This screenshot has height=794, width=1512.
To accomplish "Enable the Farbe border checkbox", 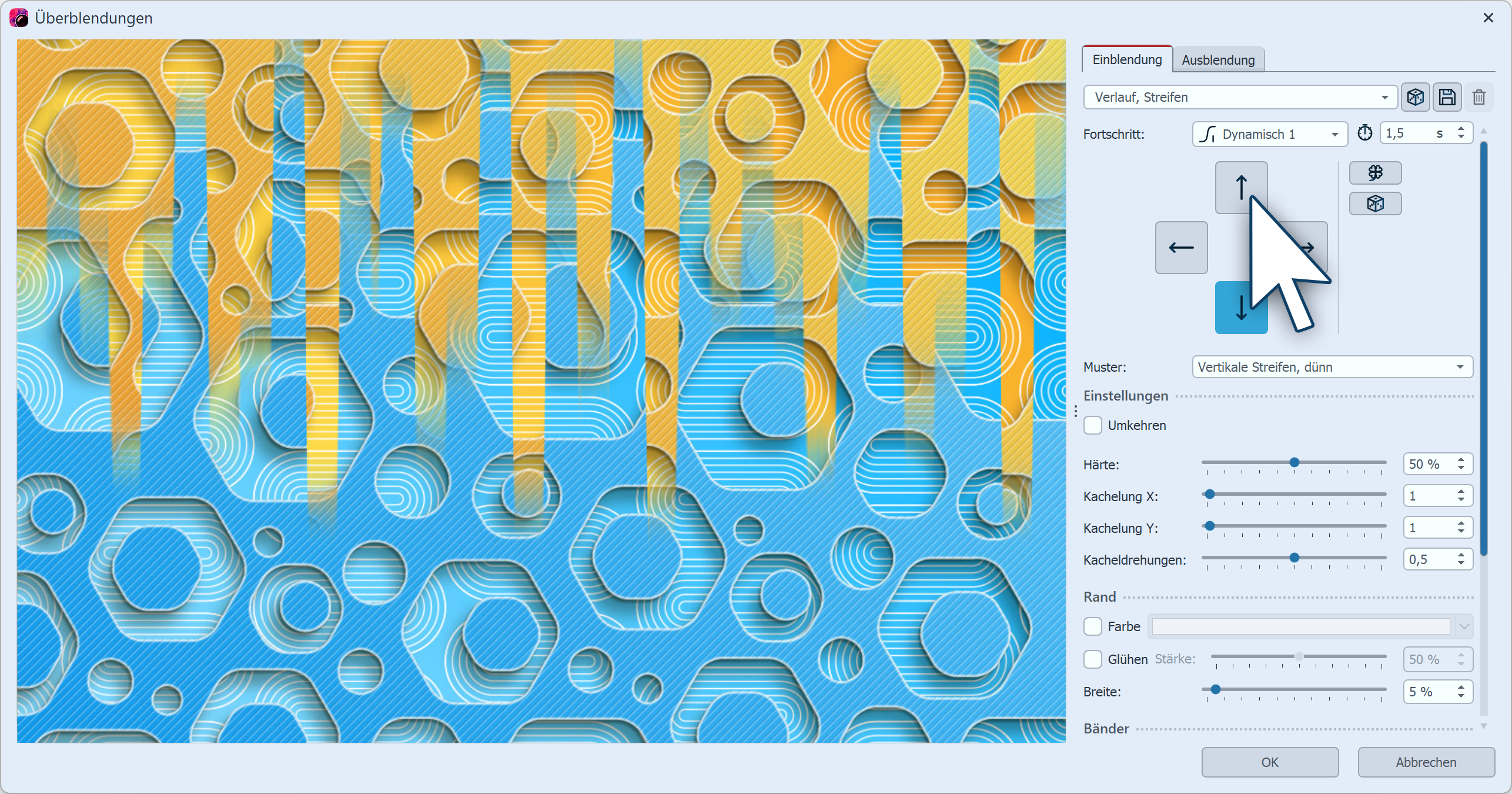I will click(1093, 626).
